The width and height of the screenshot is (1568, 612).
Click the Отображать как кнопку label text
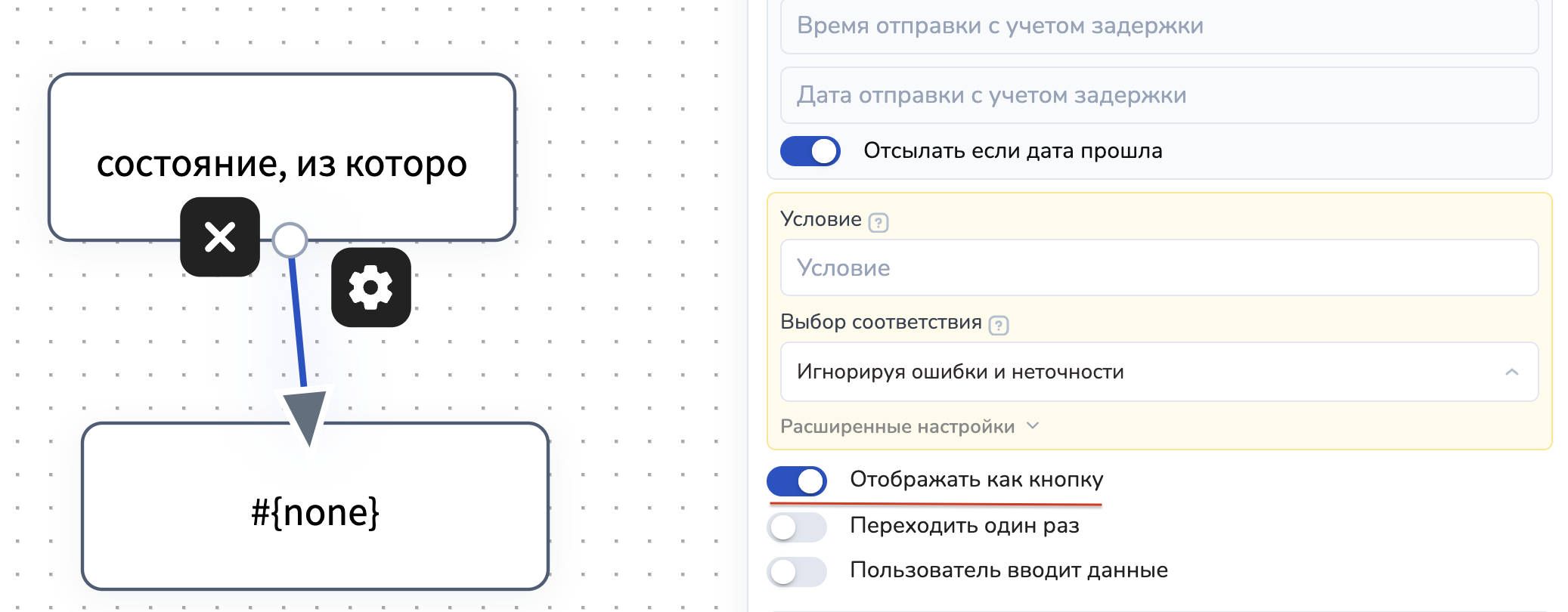point(976,480)
